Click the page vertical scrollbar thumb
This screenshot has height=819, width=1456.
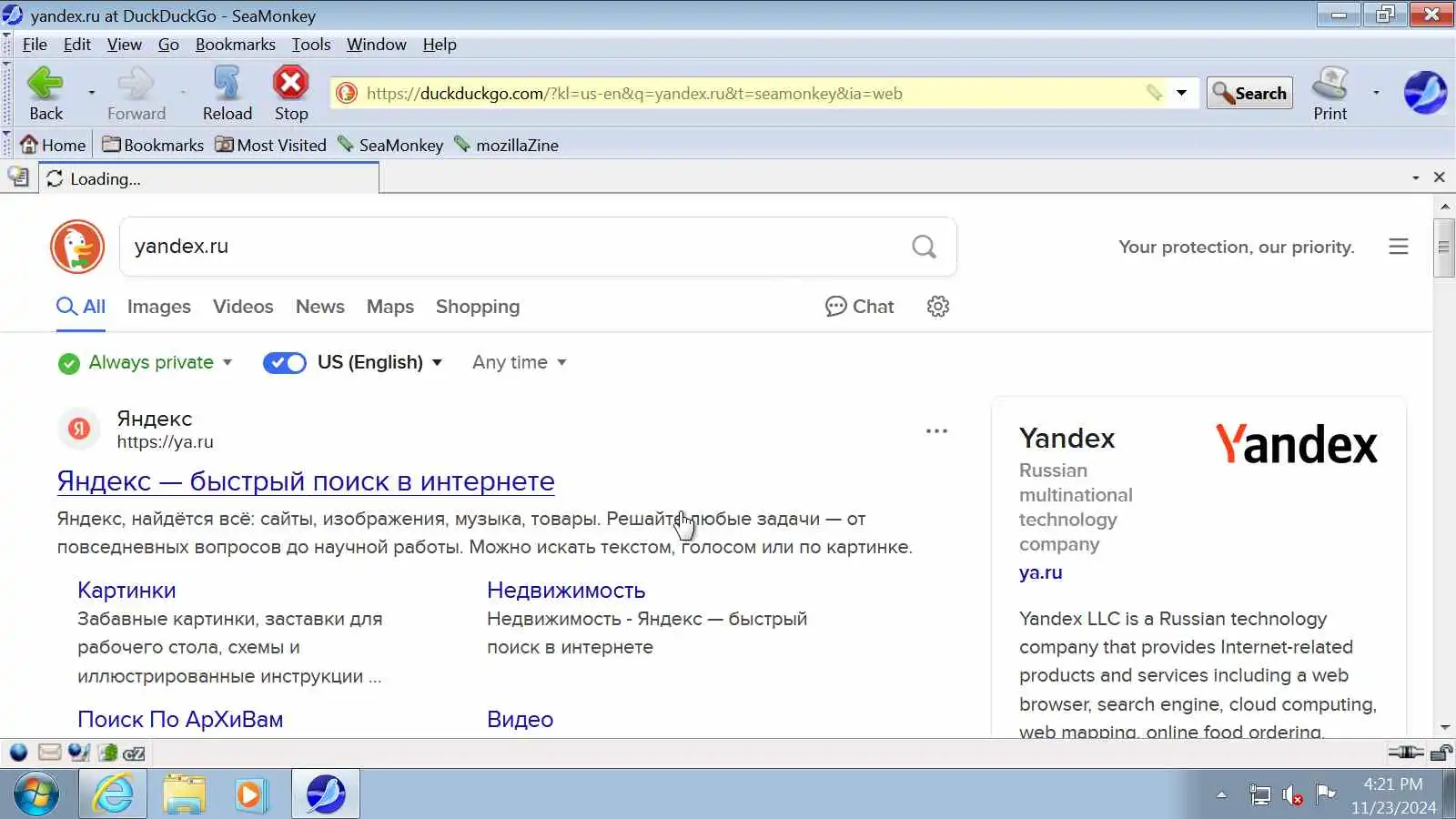click(x=1444, y=247)
